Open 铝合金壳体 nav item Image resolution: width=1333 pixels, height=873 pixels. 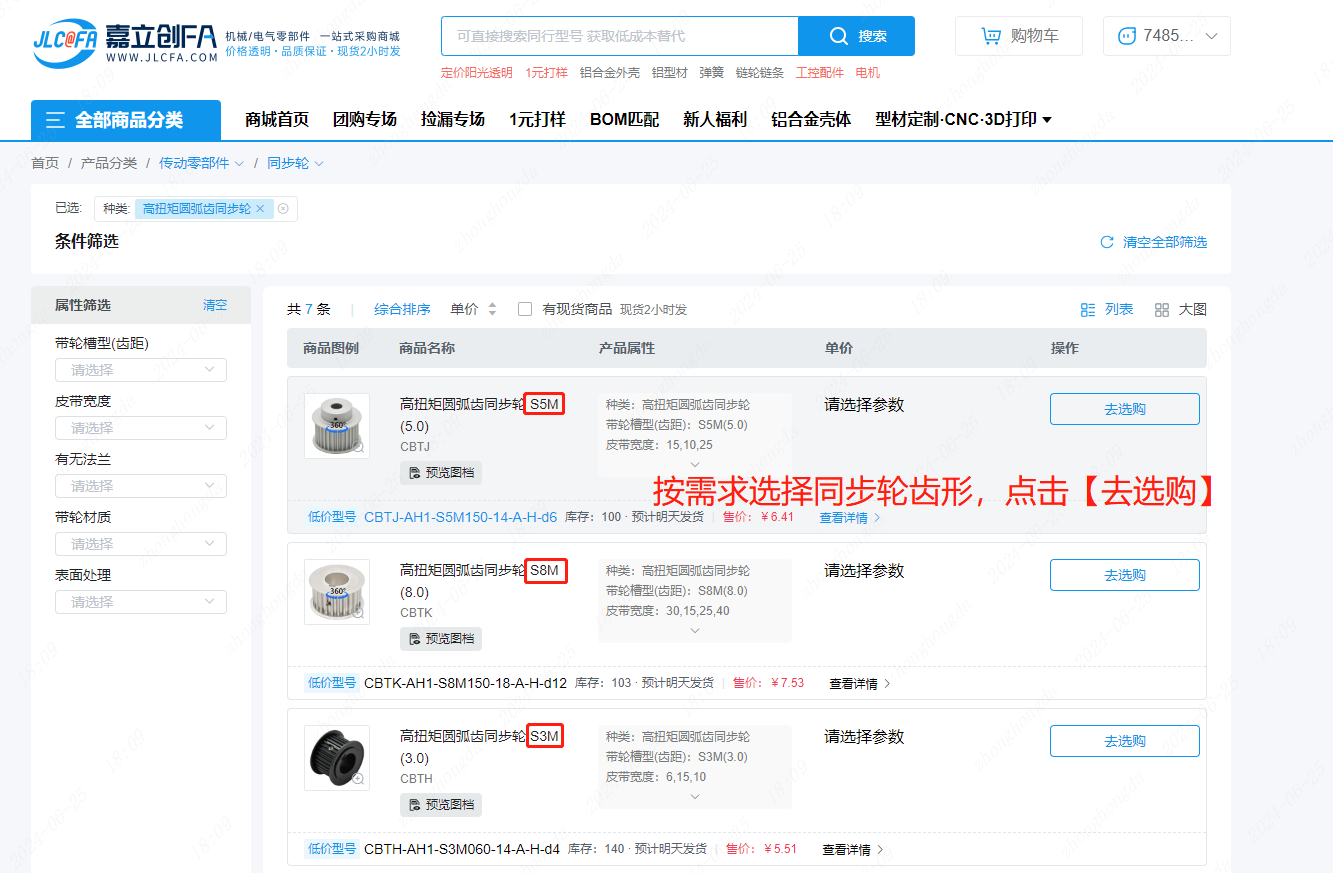[811, 120]
